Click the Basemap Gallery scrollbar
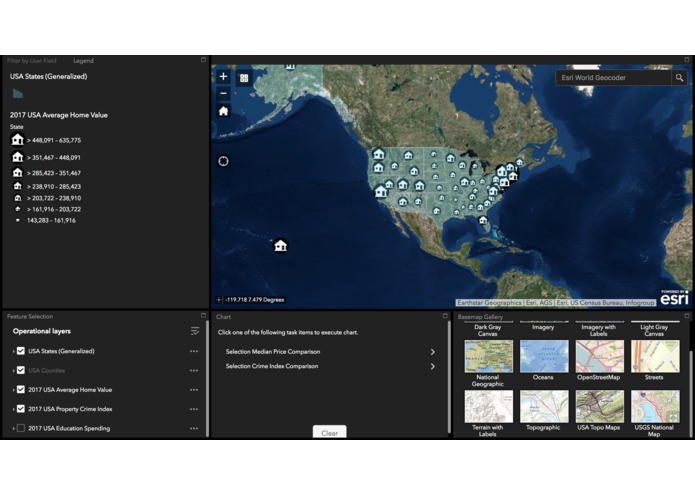This screenshot has height=494, width=695. pos(690,392)
